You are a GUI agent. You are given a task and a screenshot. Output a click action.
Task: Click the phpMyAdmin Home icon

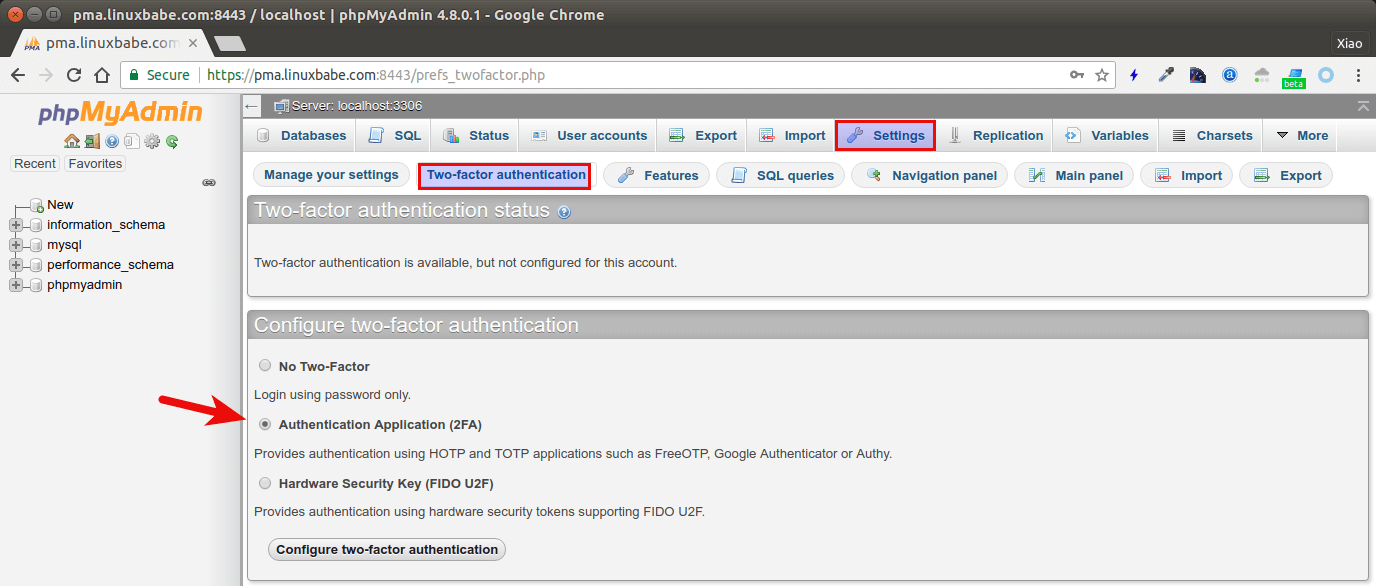(71, 142)
